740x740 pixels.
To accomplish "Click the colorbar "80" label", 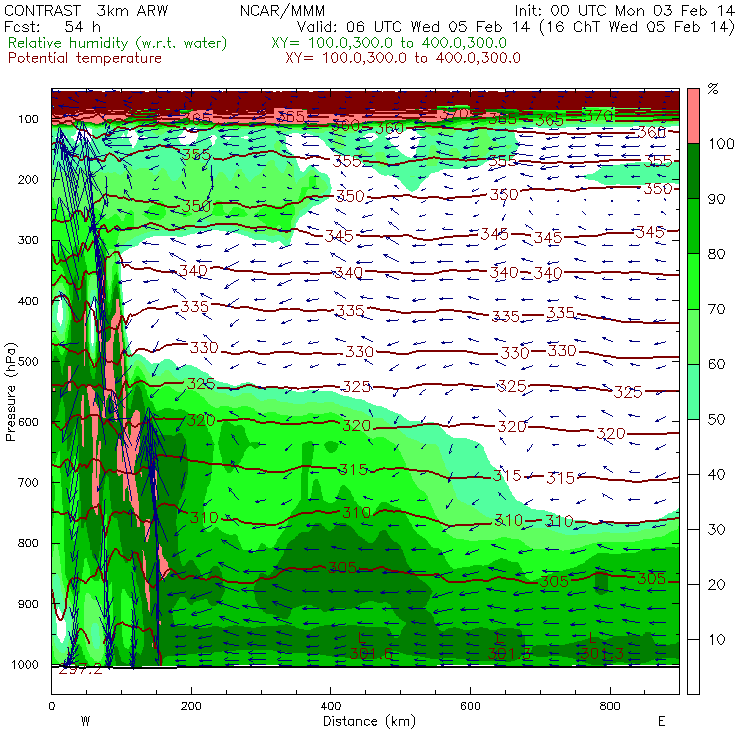I will (717, 254).
